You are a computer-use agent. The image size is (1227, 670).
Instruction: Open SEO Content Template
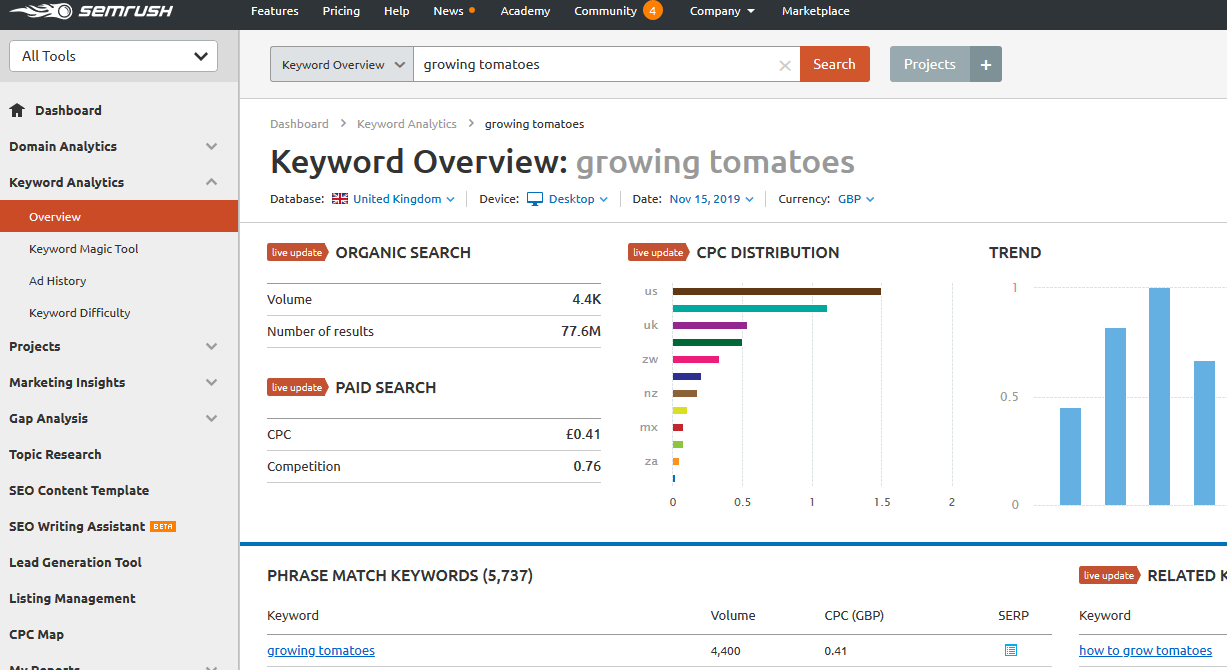[x=79, y=490]
